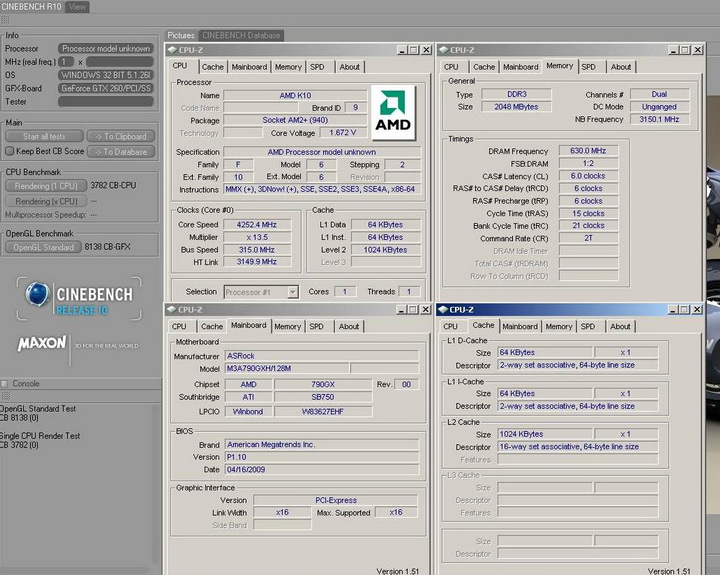Click the MAXON logo
Viewport: 720px width, 575px height.
[40, 344]
